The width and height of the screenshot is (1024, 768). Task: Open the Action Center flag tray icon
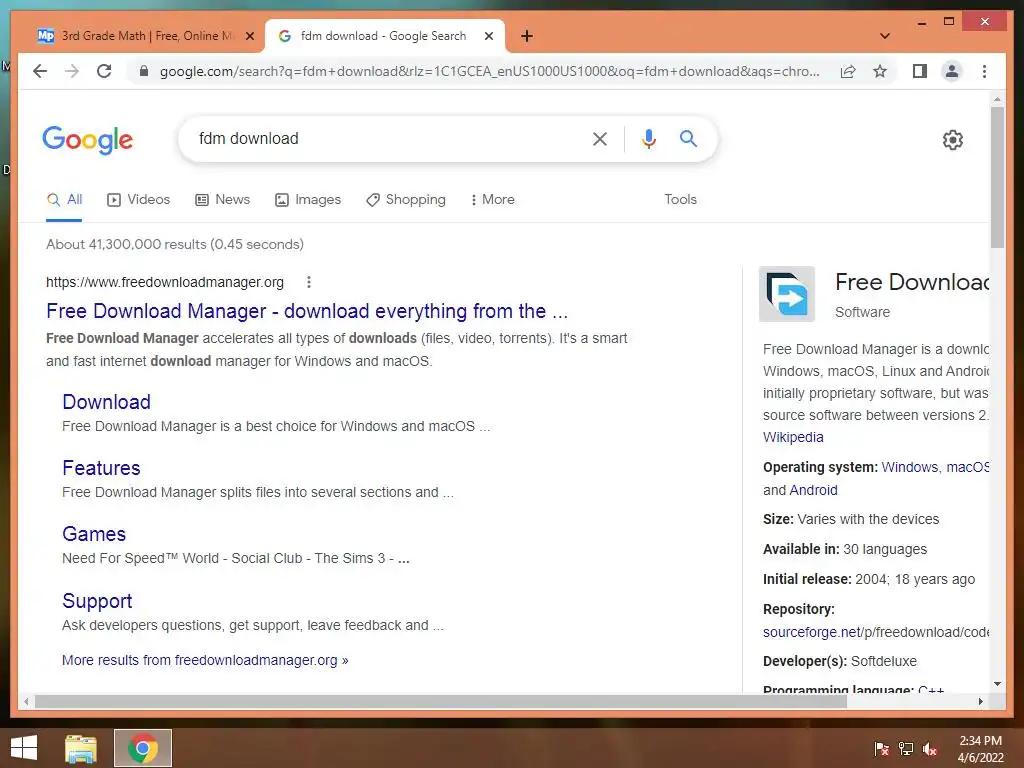click(881, 748)
